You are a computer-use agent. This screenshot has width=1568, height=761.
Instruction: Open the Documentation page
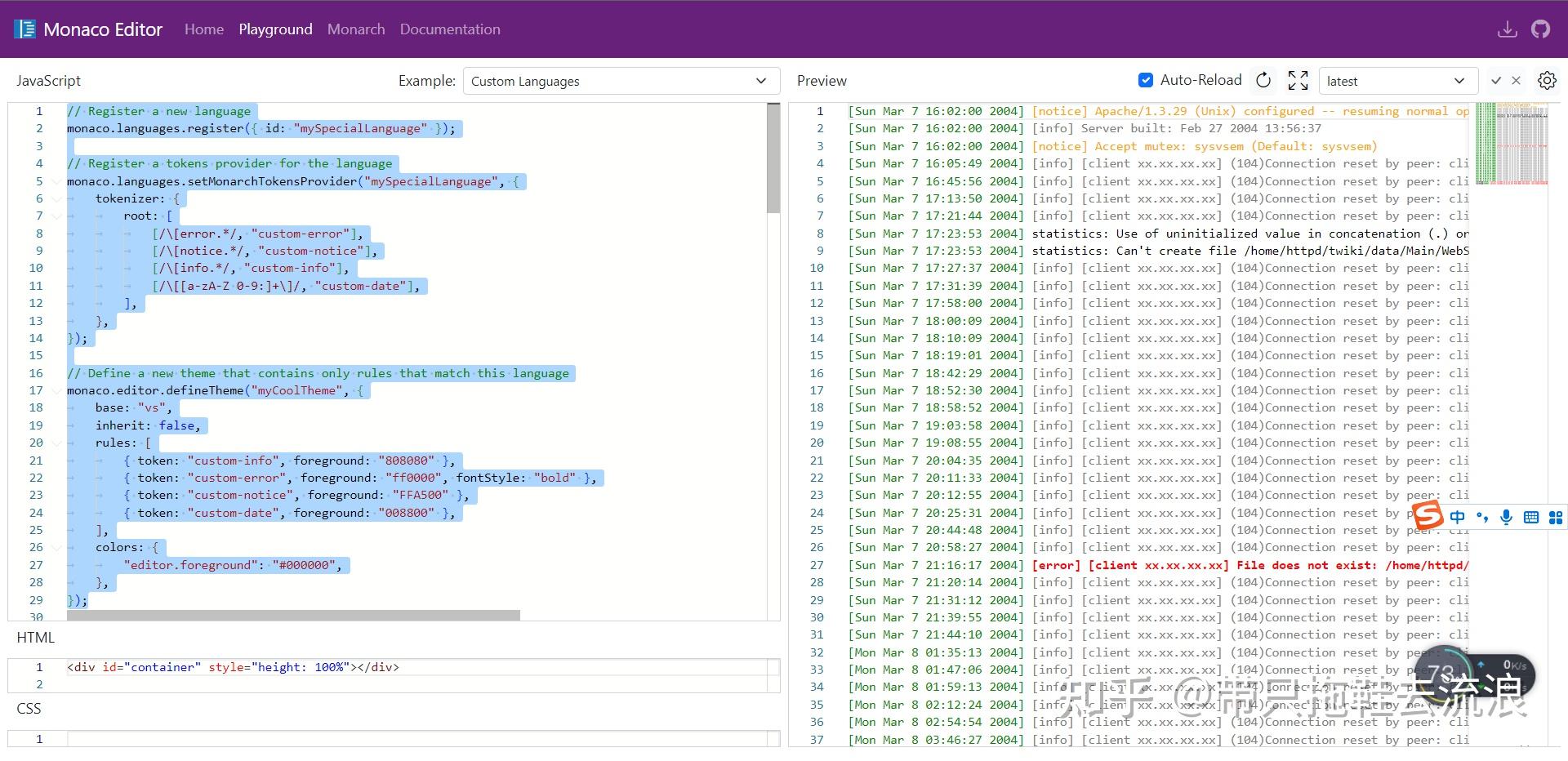(x=450, y=29)
